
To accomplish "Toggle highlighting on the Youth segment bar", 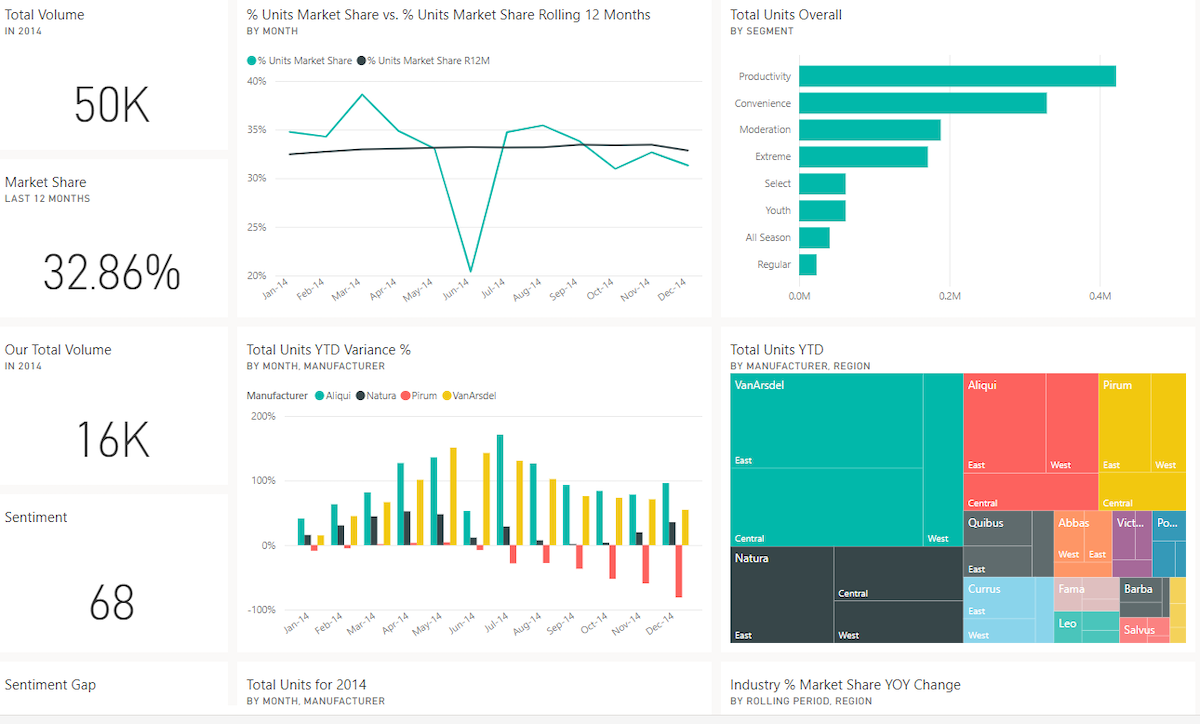I will (x=822, y=210).
